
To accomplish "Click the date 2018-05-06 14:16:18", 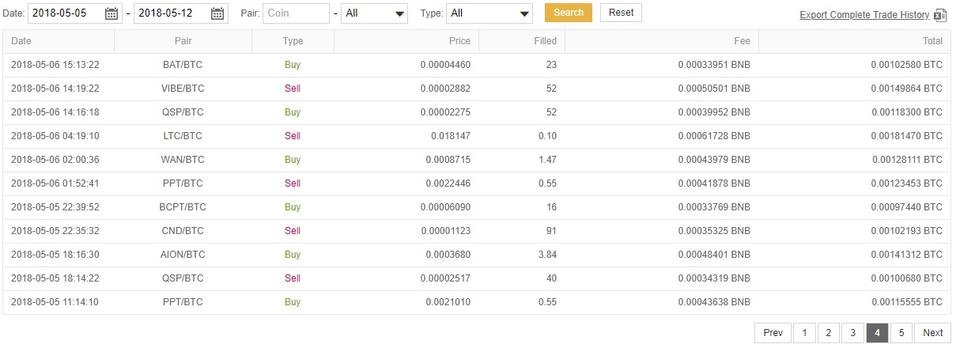I will [x=55, y=113].
